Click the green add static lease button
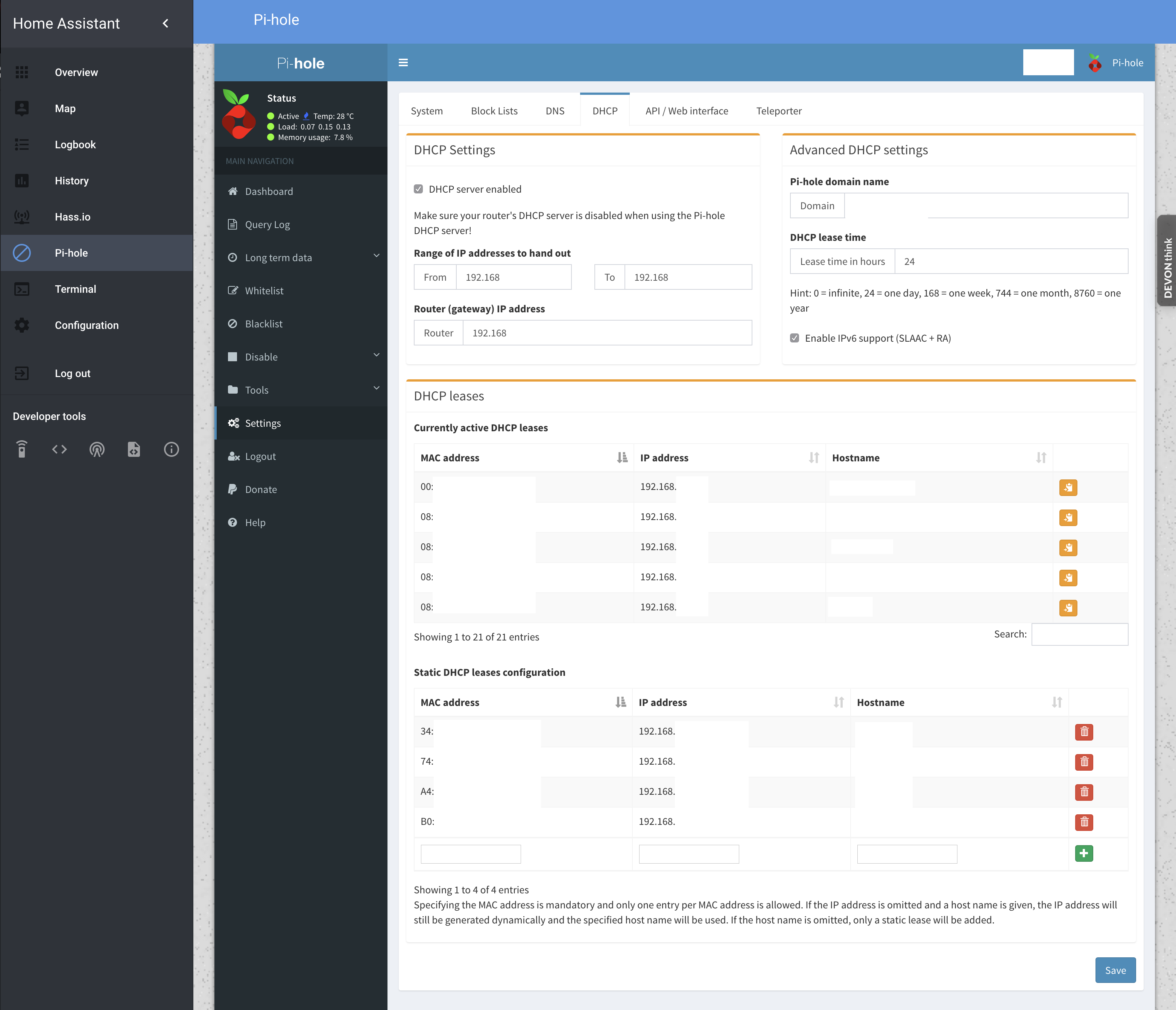The height and width of the screenshot is (1010, 1176). tap(1083, 853)
